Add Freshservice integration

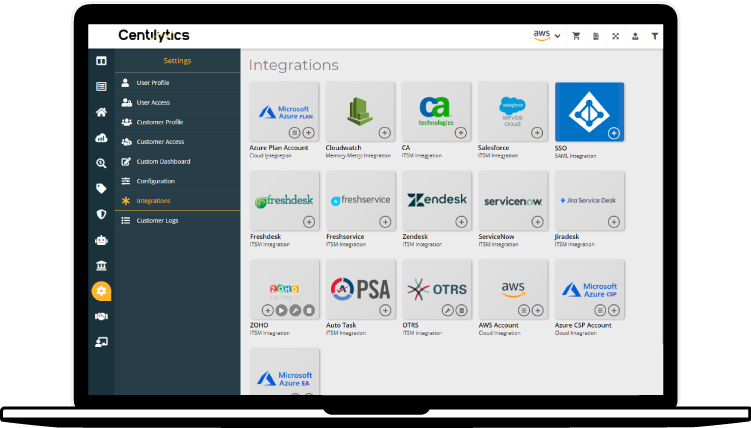(x=385, y=222)
